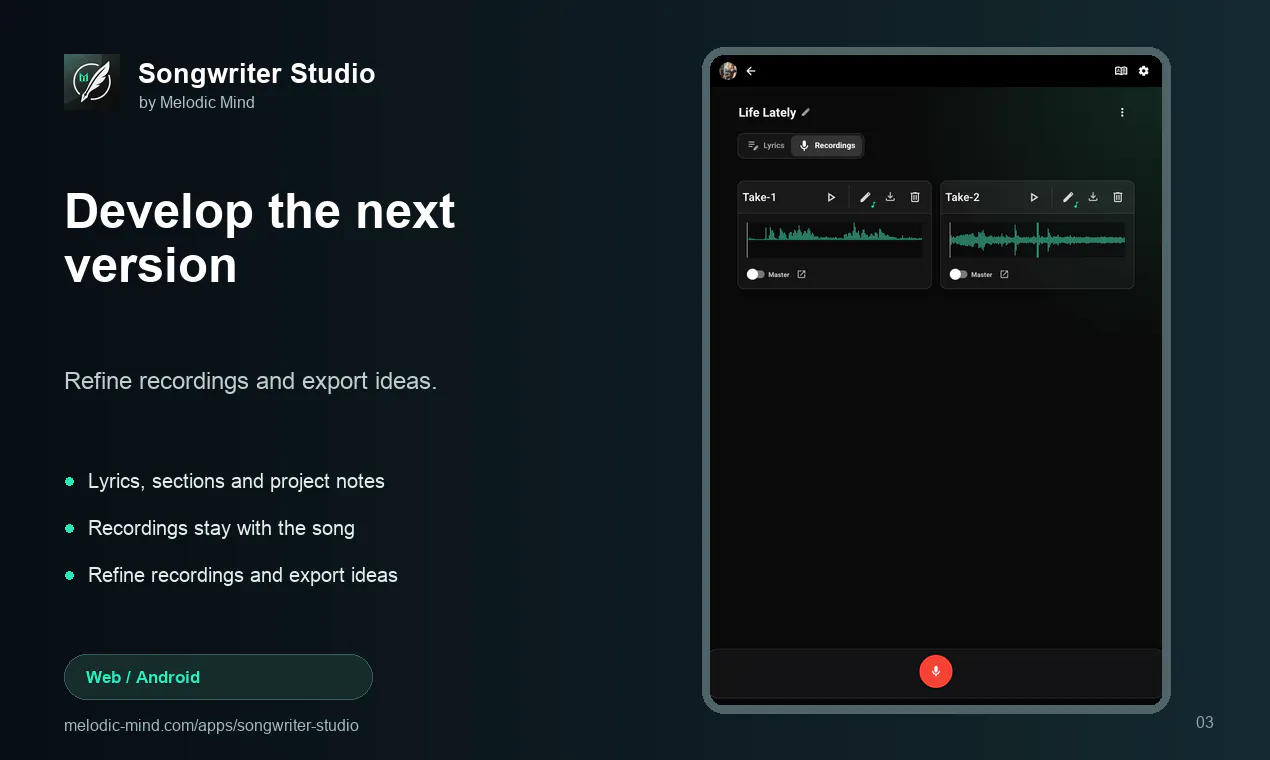Rename the Life Lately song title

click(806, 112)
